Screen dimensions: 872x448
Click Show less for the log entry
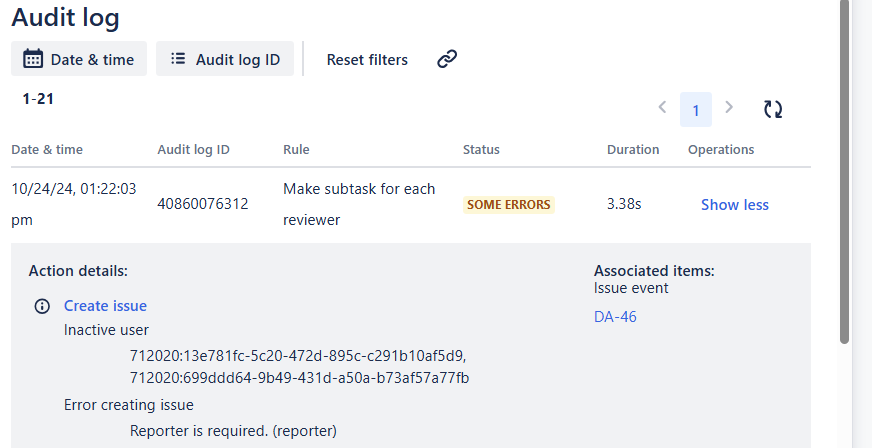coord(735,205)
